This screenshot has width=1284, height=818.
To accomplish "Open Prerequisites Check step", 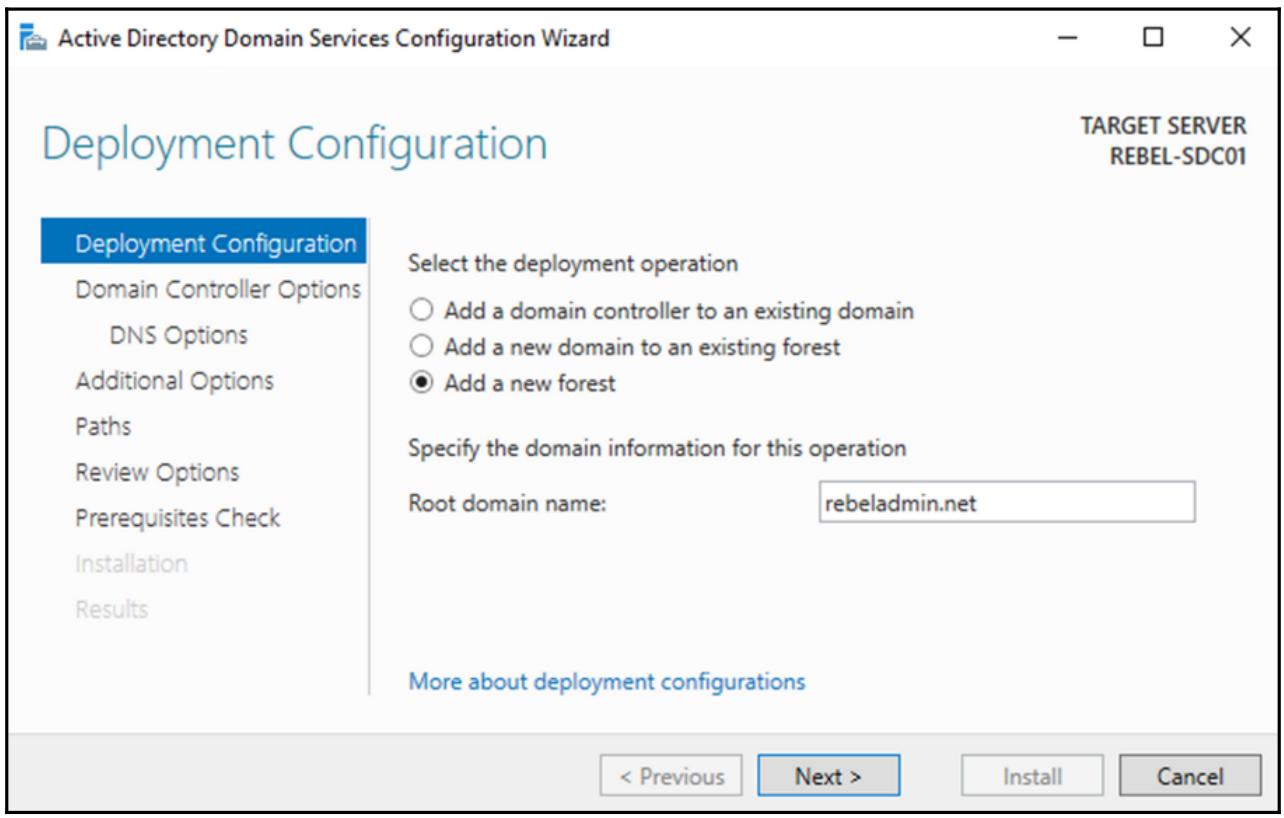I will coord(178,518).
